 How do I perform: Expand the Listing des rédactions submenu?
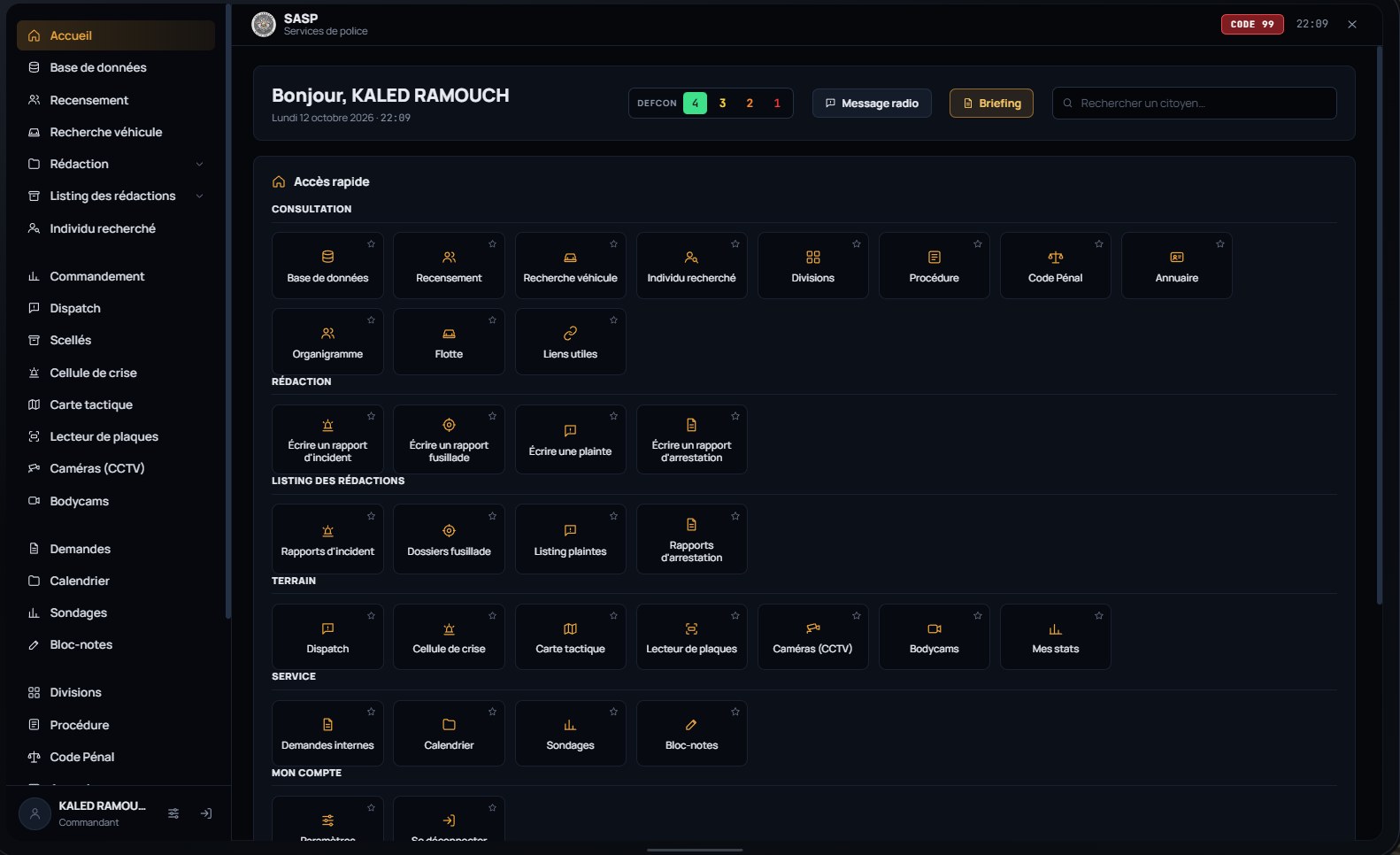199,196
